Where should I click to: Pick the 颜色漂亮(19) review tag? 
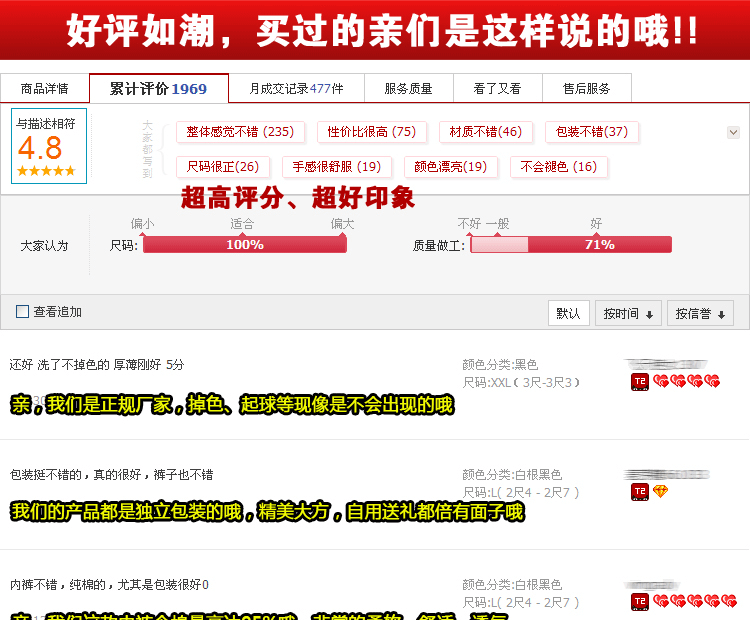pos(451,167)
